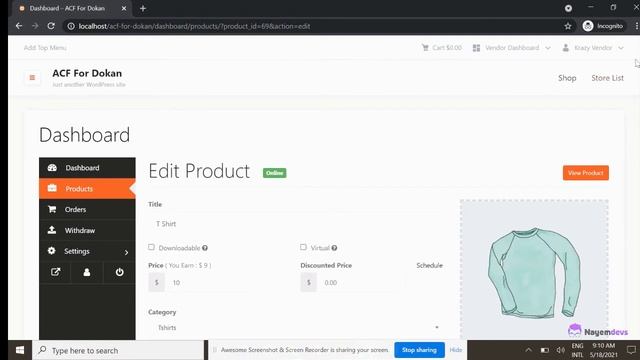Viewport: 640px width, 360px height.
Task: Click the Downloadable help question icon
Action: click(205, 248)
